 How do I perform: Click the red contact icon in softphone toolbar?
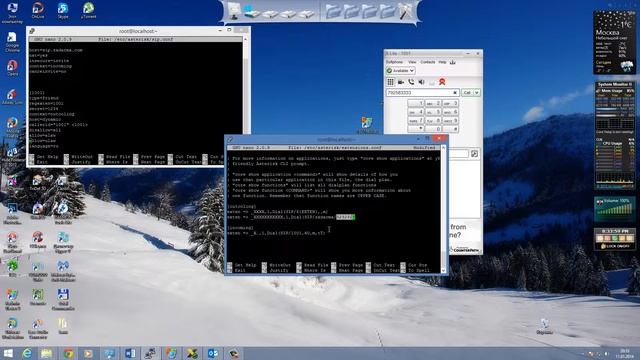pos(442,82)
